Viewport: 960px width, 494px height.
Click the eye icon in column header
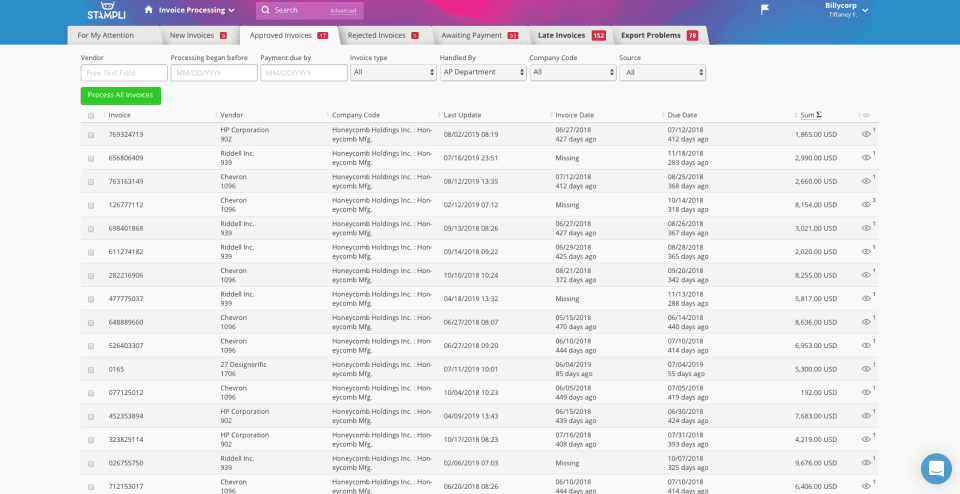click(866, 115)
